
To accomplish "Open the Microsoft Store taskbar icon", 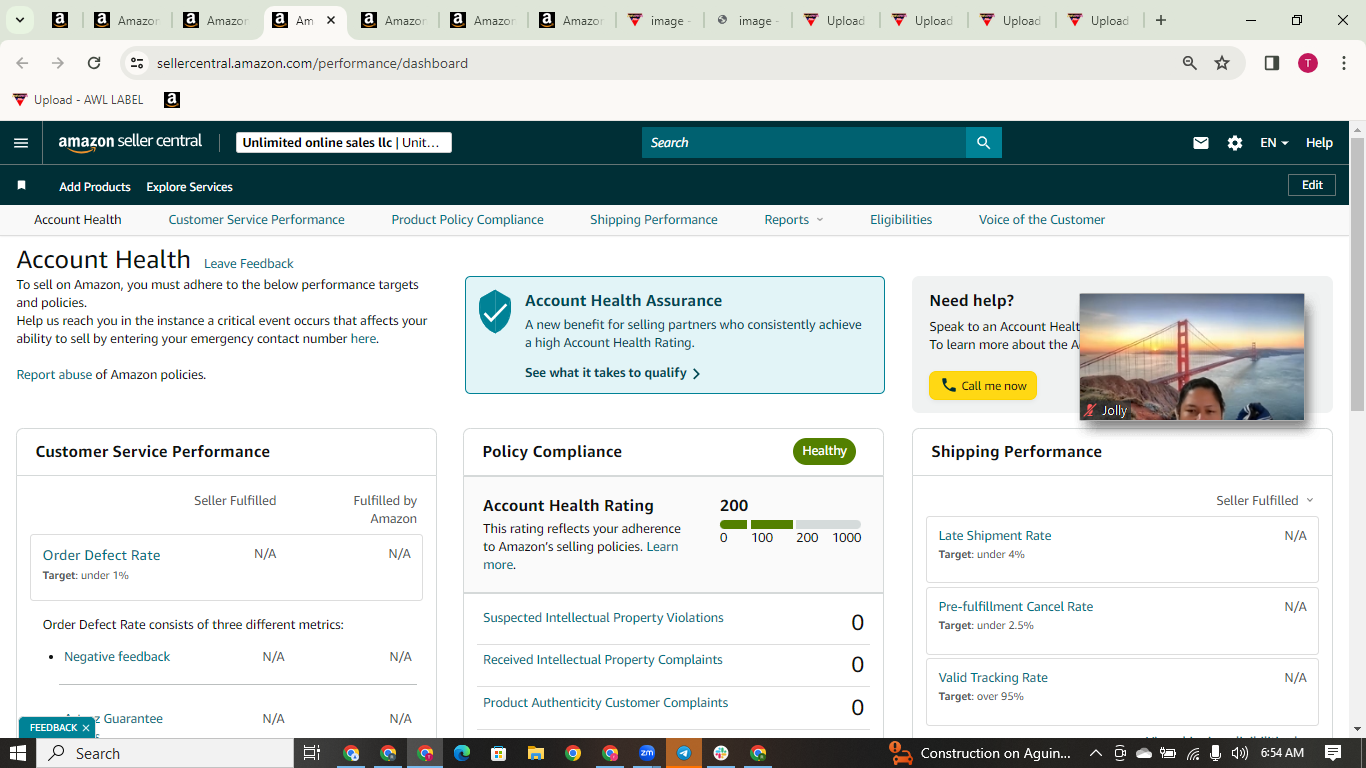I will (x=498, y=753).
